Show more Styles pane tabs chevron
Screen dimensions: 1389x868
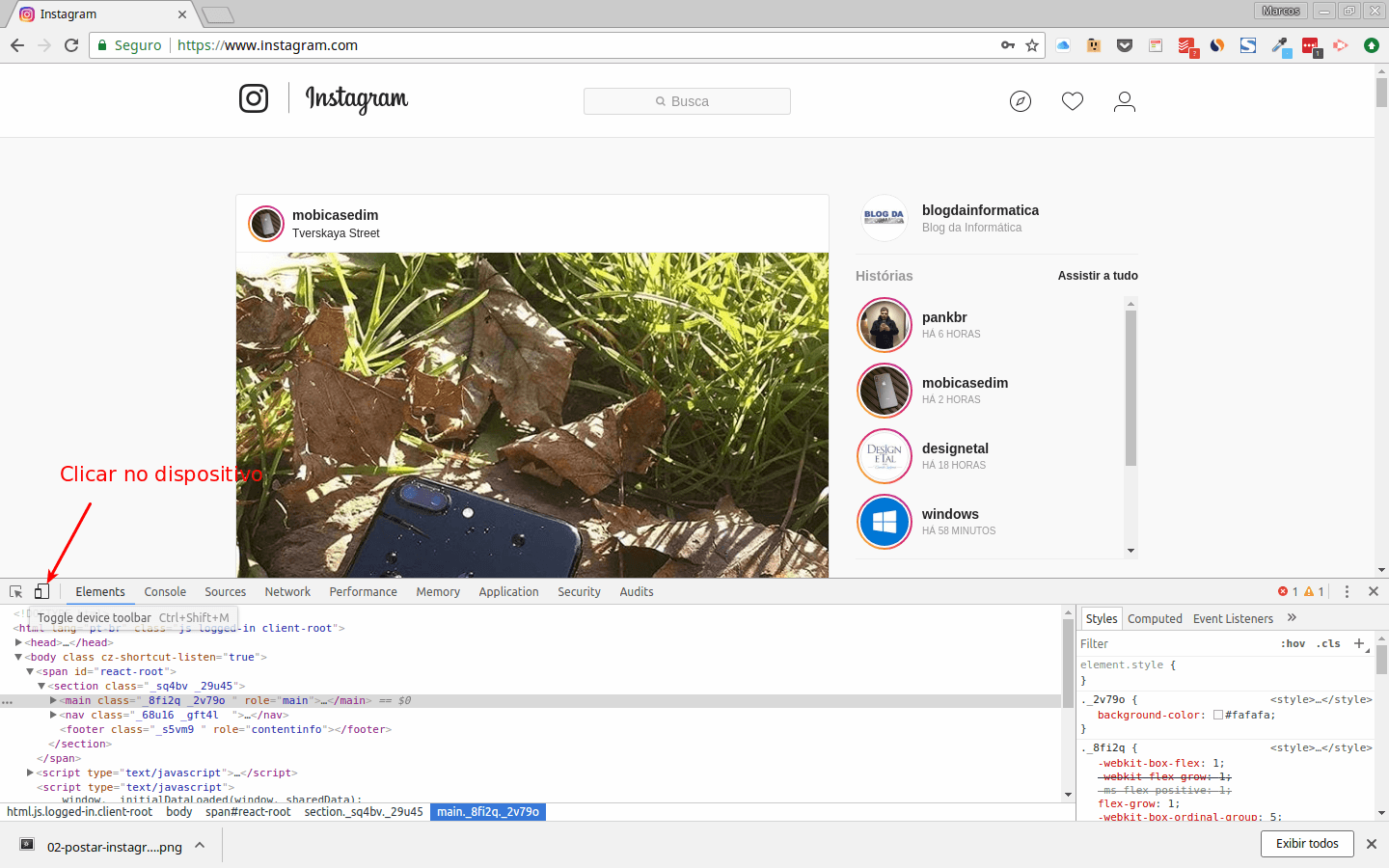tap(1292, 618)
